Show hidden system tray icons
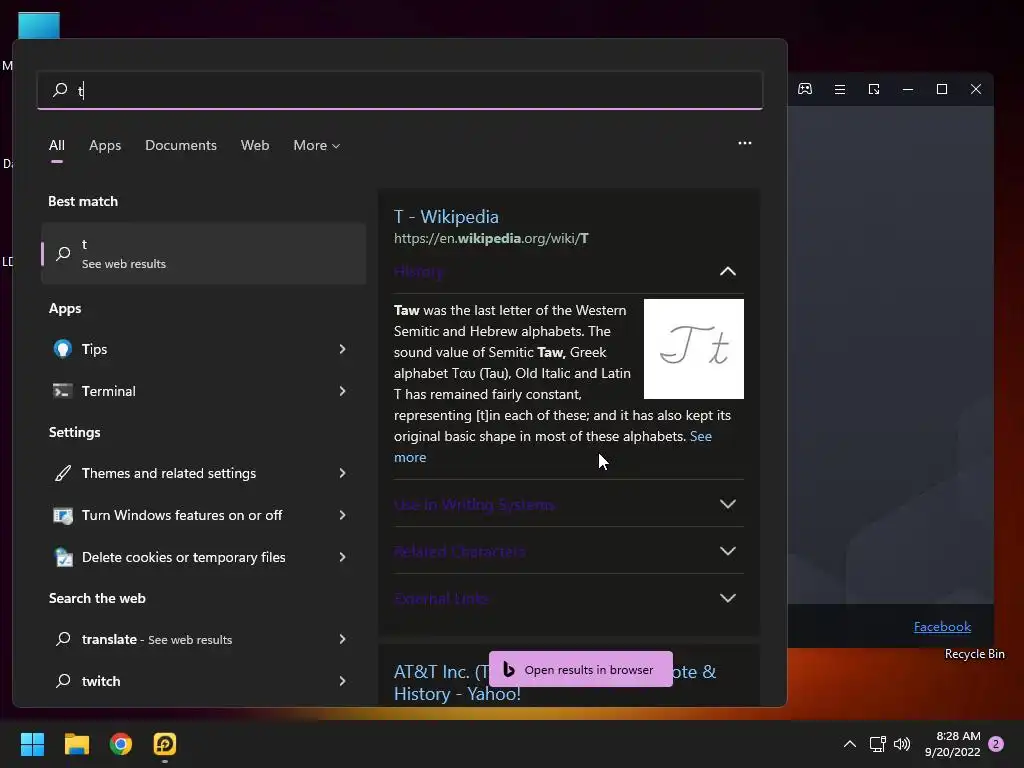This screenshot has width=1024, height=768. (x=850, y=744)
